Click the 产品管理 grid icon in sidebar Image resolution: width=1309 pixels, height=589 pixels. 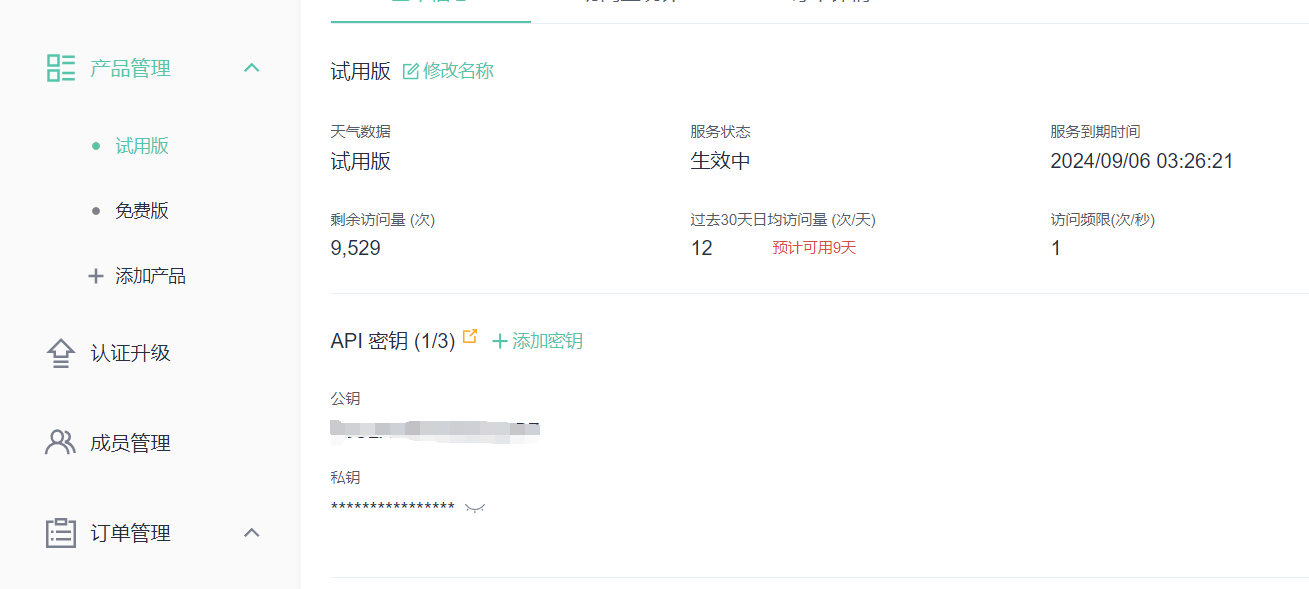point(61,68)
